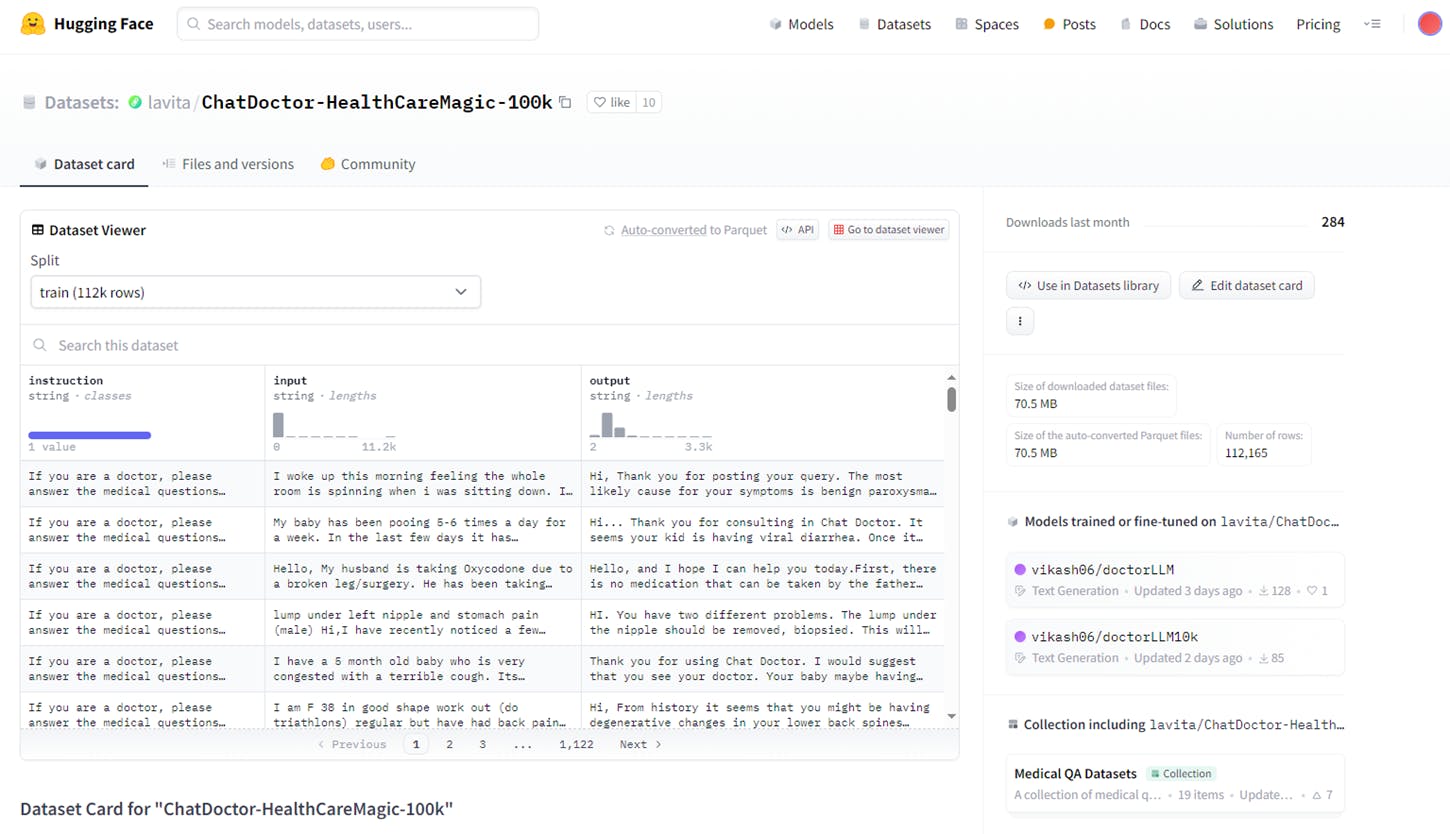
Task: Open vikash06/doctorLLM model card
Action: pos(1175,580)
